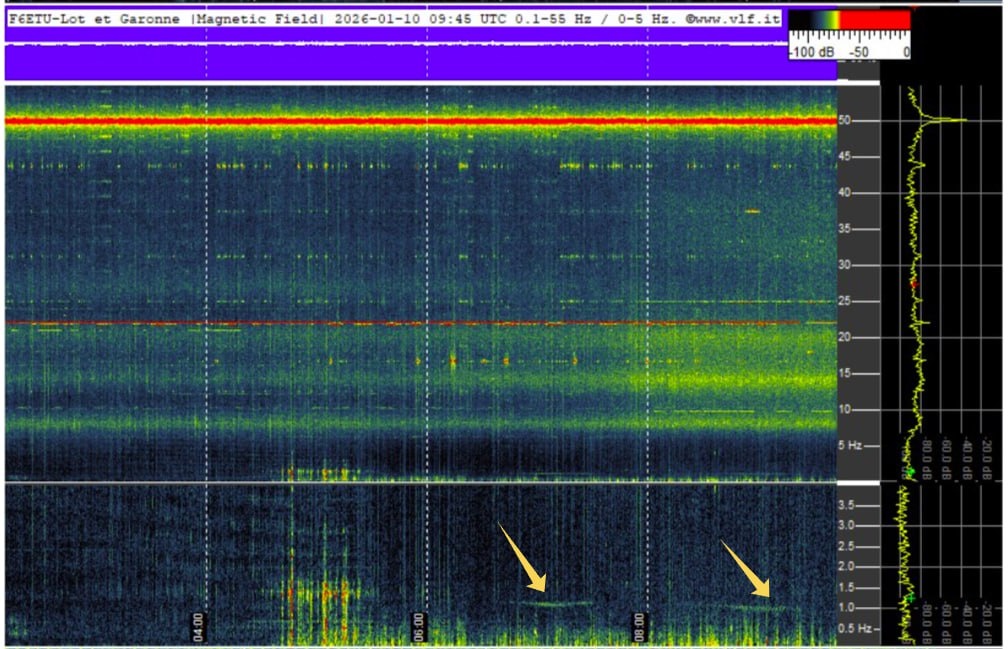1008x649 pixels.
Task: Click the 5 Hz frequency axis label
Action: tap(850, 445)
